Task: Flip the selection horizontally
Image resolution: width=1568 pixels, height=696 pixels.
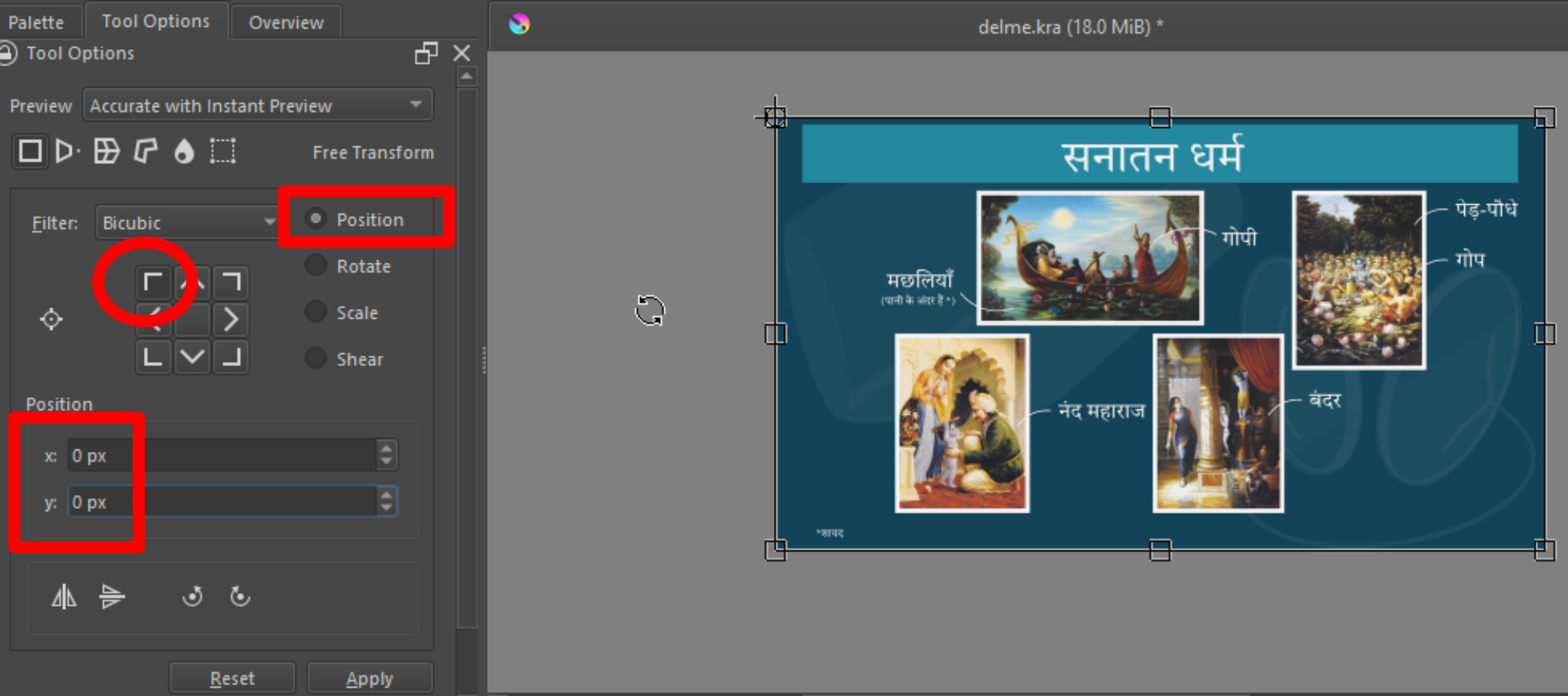Action: coord(64,597)
